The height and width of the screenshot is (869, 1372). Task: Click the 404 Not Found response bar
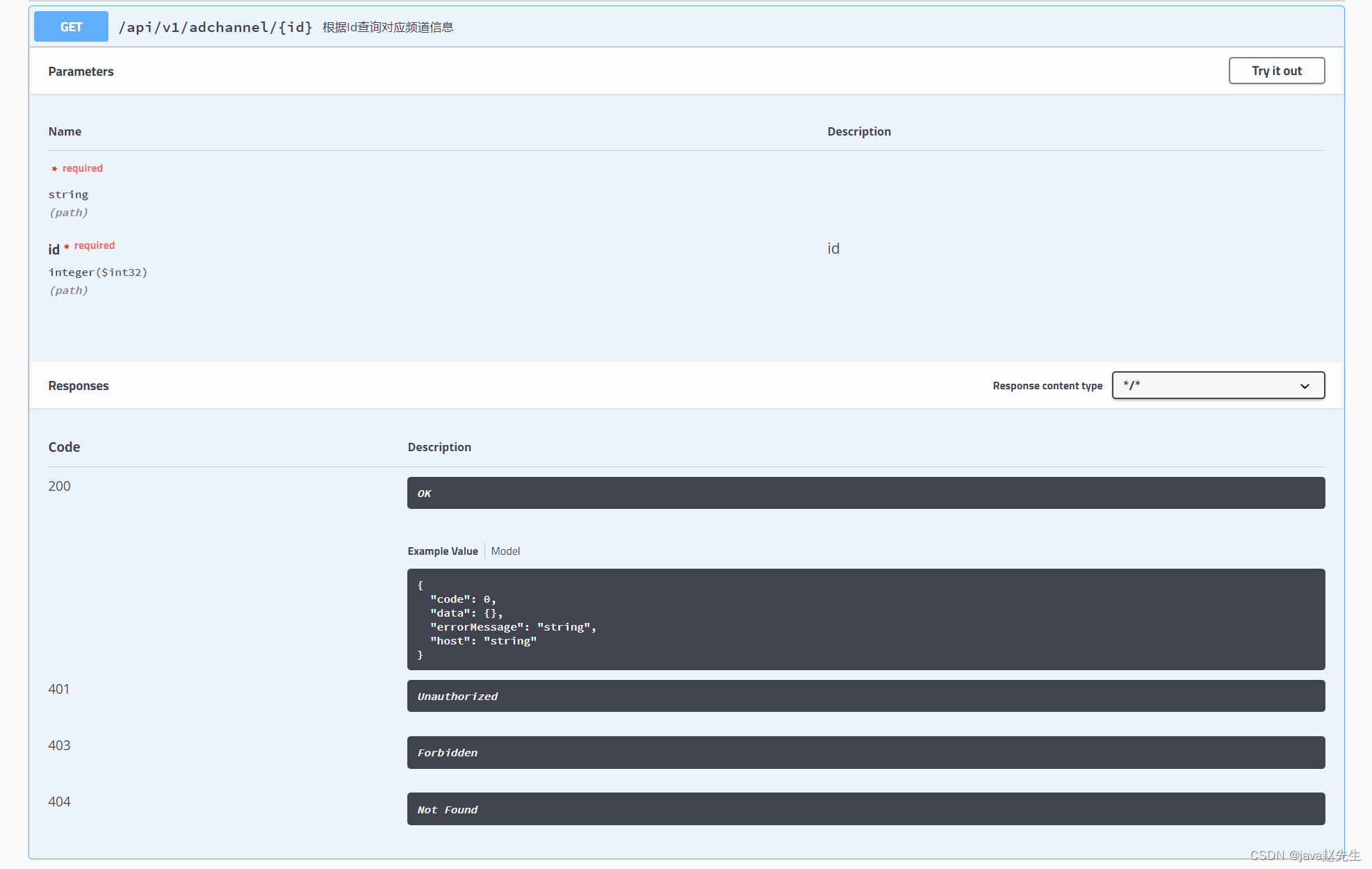(865, 809)
